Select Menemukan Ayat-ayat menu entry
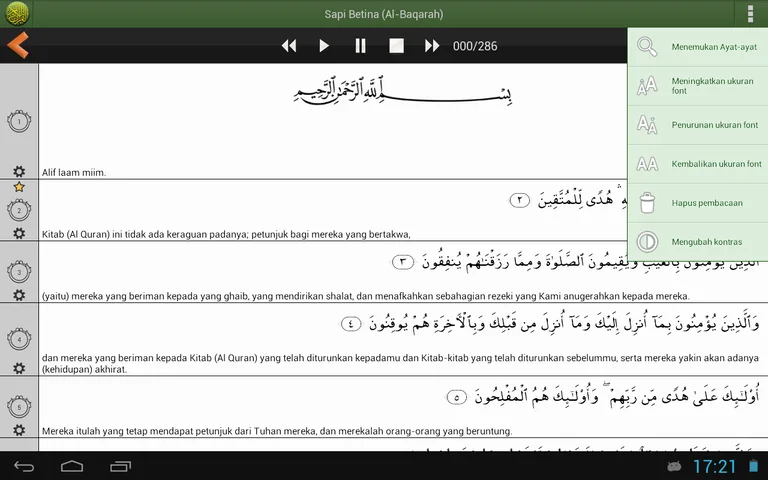Screen dimensions: 768x480 [697, 47]
